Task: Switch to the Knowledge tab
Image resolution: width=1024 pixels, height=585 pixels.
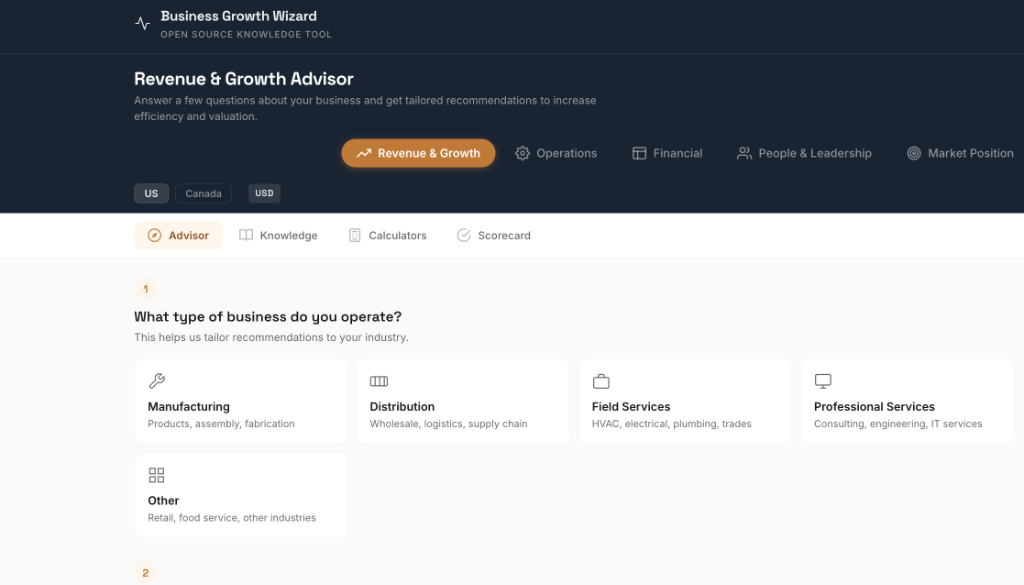Action: click(279, 235)
